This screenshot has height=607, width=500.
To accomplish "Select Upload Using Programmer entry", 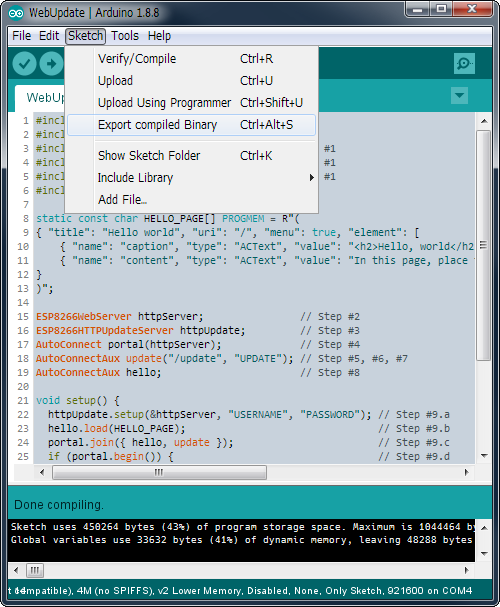I will 192,103.
